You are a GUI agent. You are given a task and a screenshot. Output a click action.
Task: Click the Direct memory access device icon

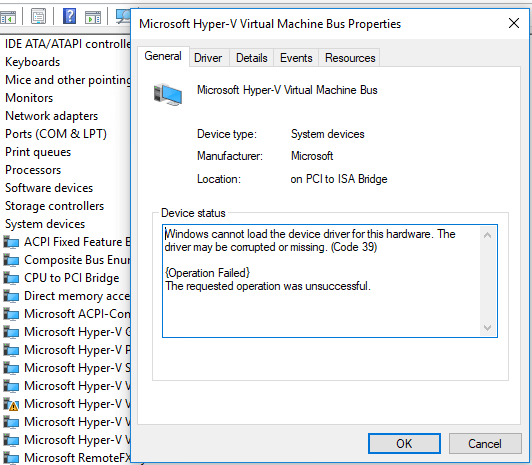click(11, 296)
